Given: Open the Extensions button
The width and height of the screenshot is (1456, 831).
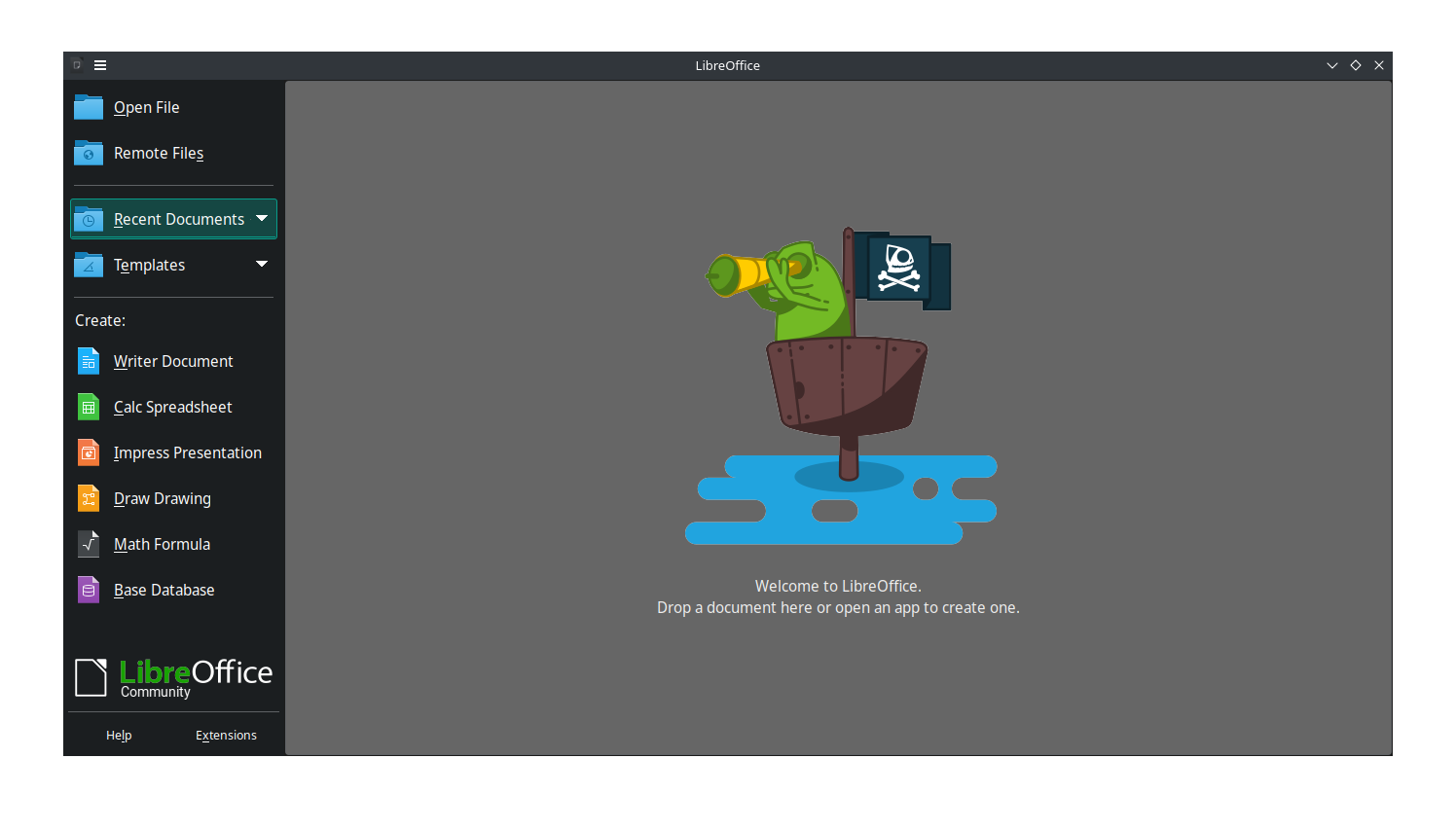Looking at the screenshot, I should coord(226,736).
